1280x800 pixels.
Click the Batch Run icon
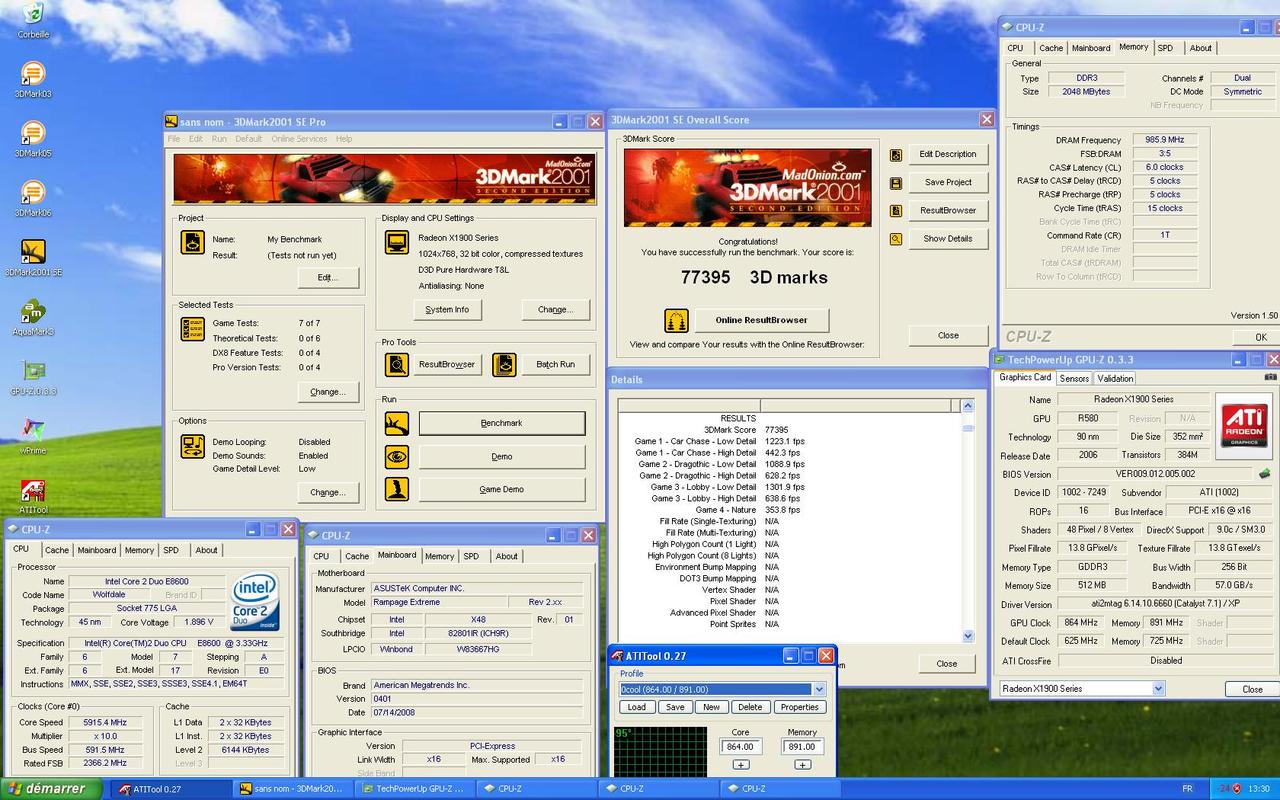click(x=504, y=364)
